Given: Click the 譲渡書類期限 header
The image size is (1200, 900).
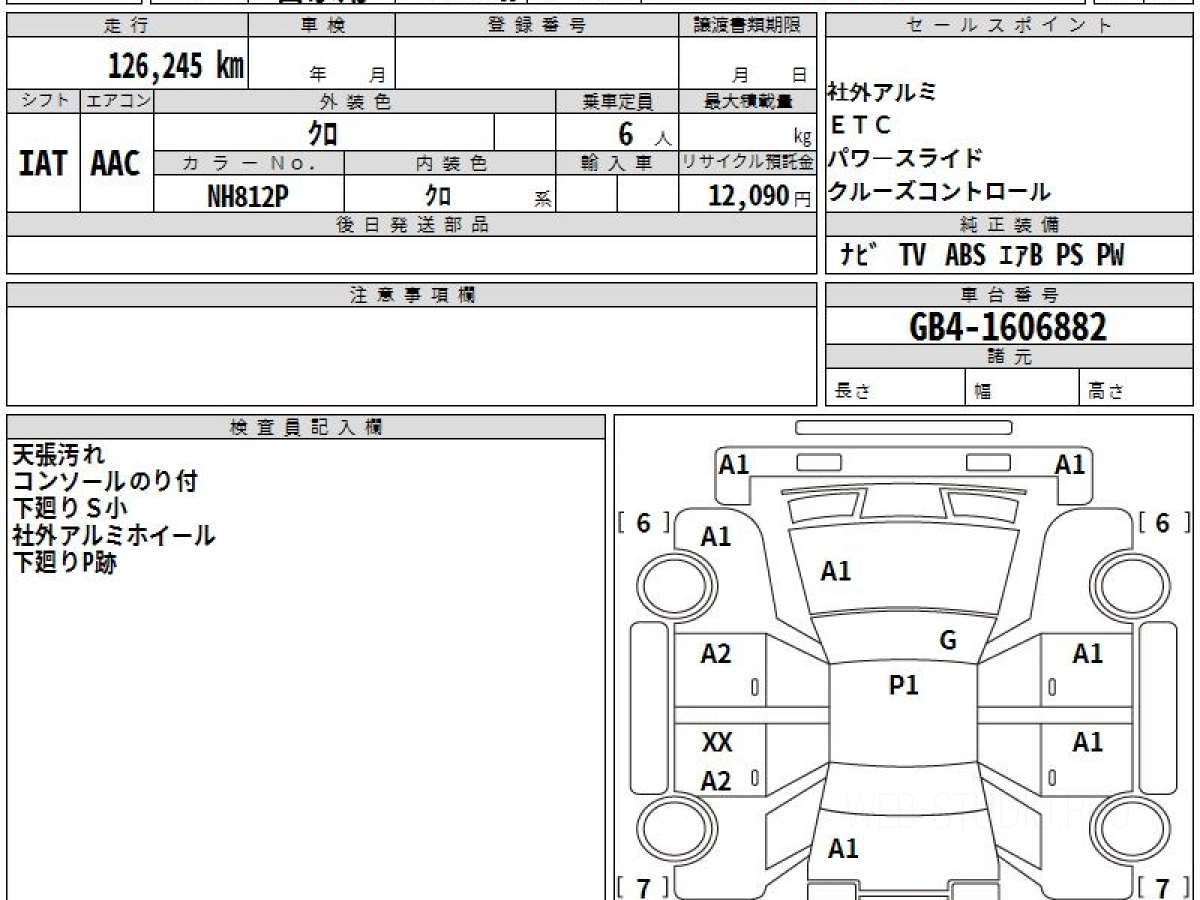Looking at the screenshot, I should tap(747, 26).
